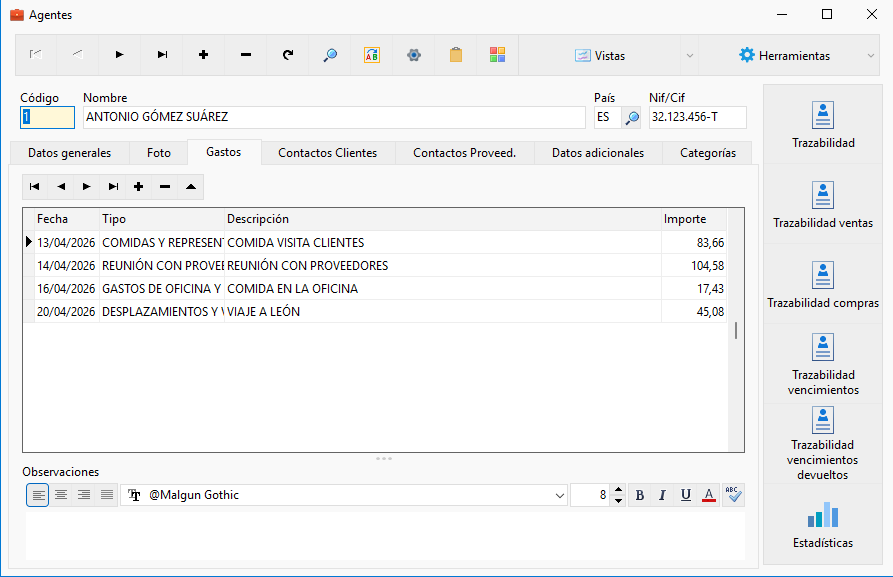Open the font color picker

click(x=708, y=495)
